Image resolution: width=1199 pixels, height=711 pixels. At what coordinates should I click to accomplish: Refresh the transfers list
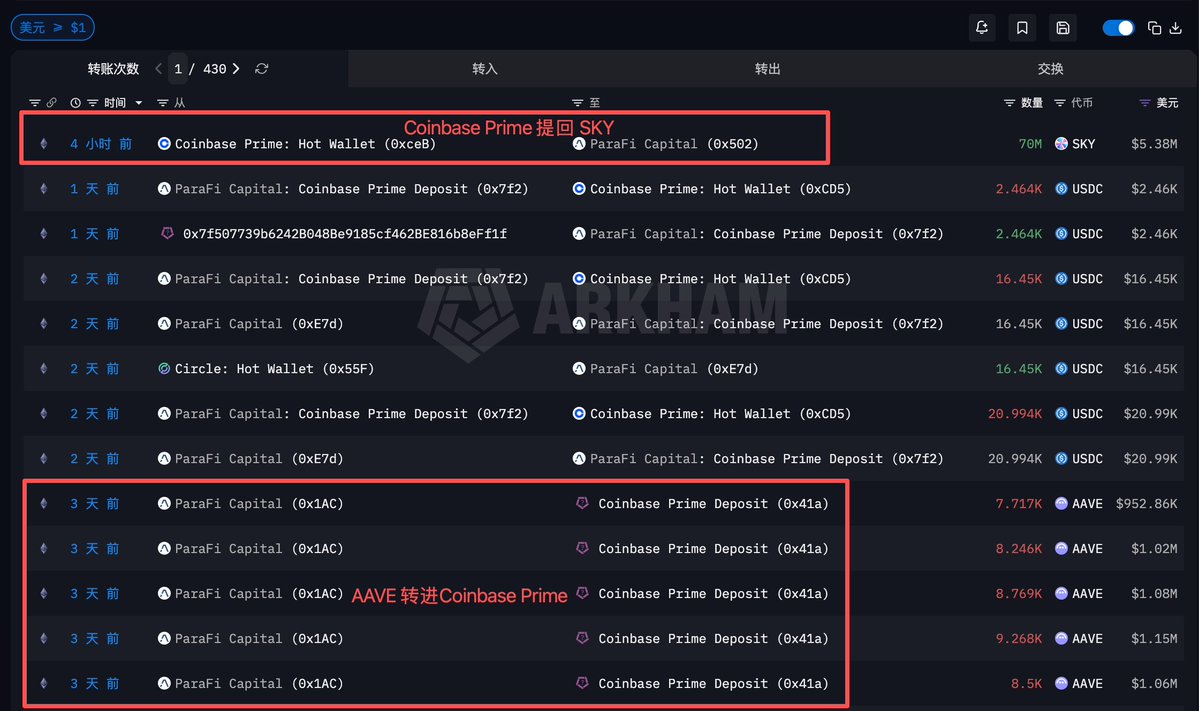pyautogui.click(x=262, y=69)
